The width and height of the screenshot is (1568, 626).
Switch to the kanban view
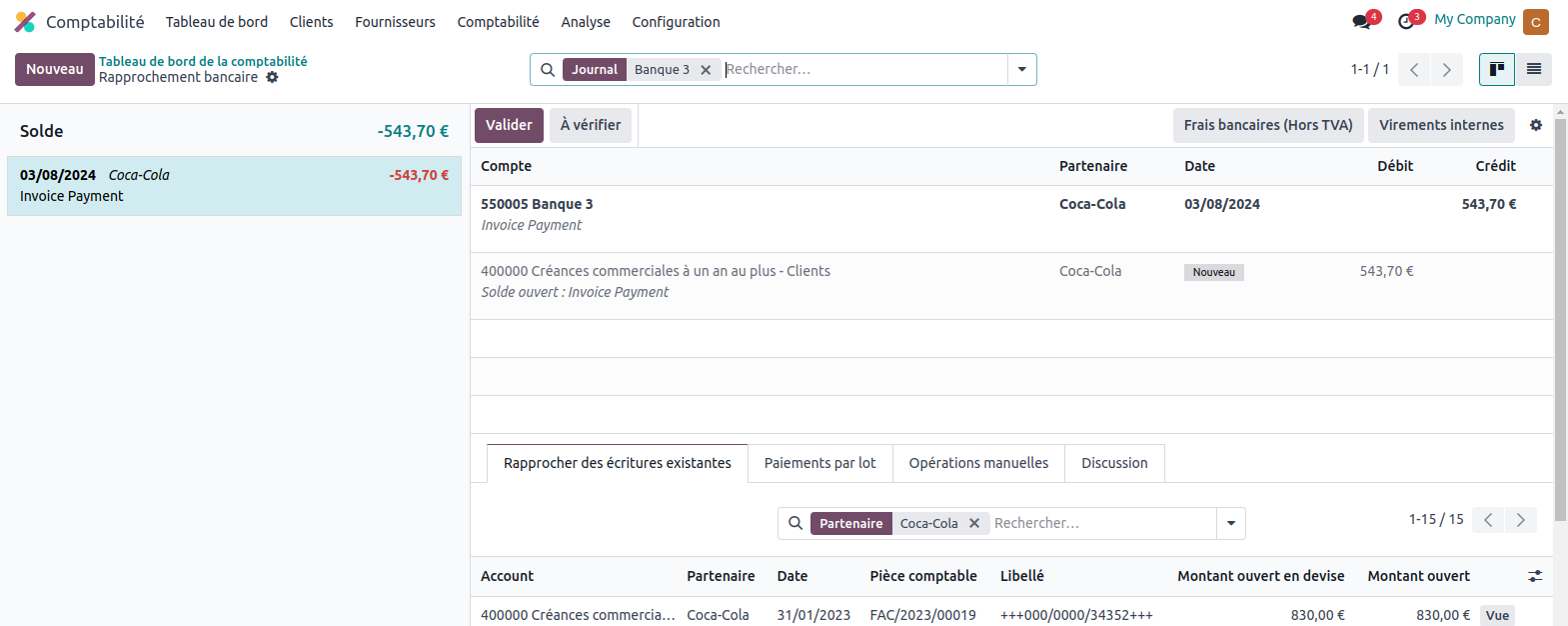[x=1496, y=69]
